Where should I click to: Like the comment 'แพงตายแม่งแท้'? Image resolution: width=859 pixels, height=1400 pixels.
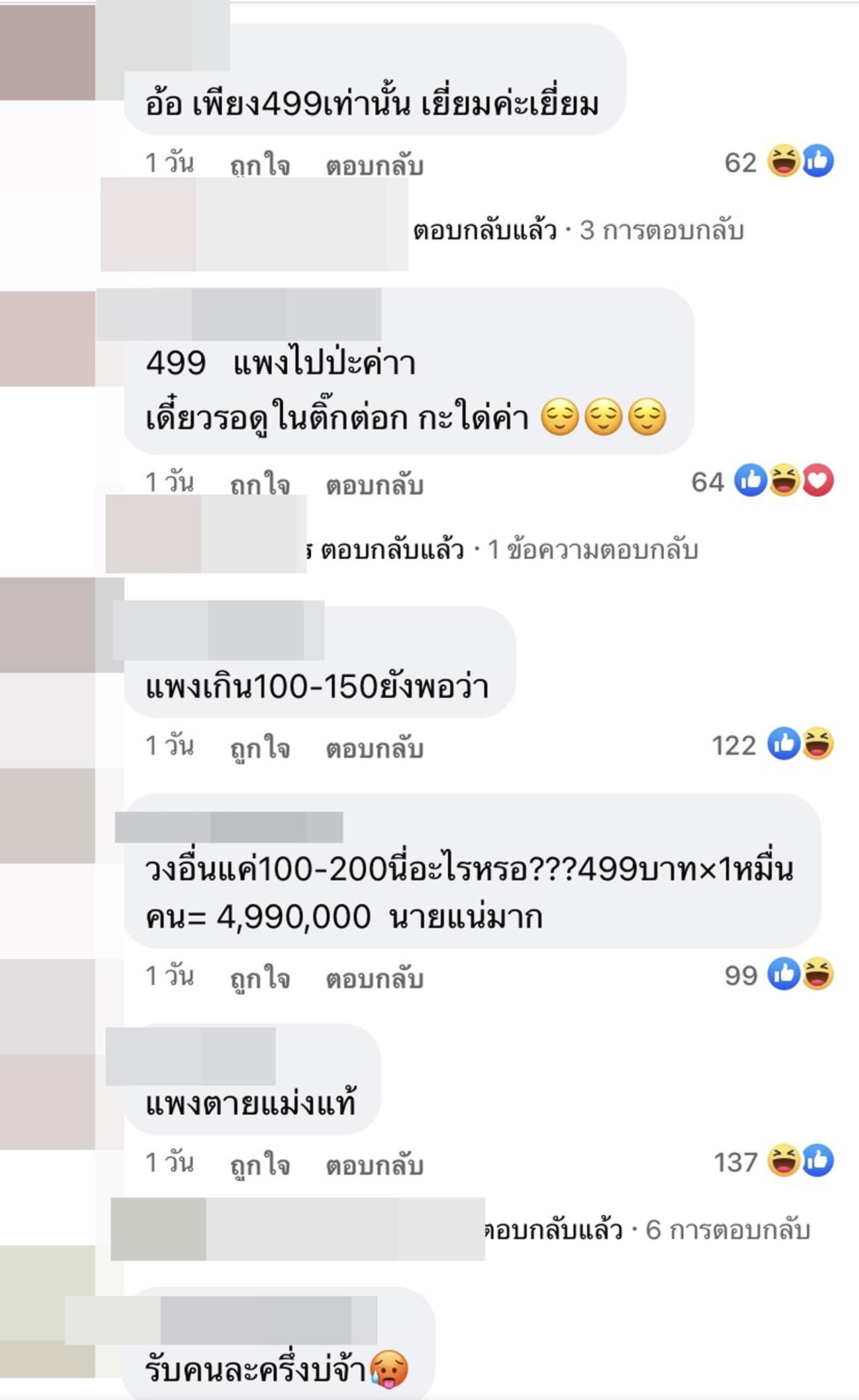click(260, 1165)
